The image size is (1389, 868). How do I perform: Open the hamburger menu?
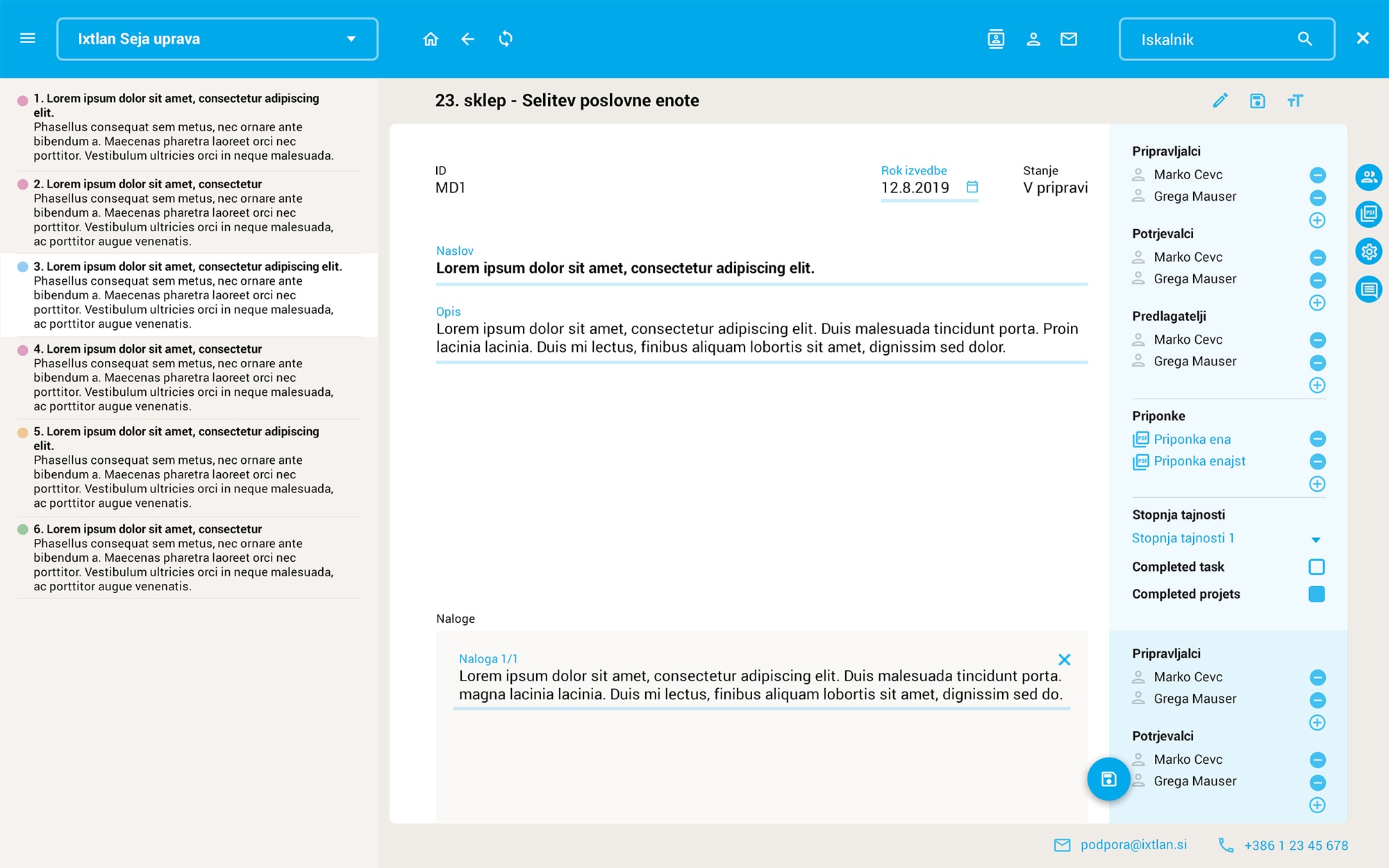28,38
